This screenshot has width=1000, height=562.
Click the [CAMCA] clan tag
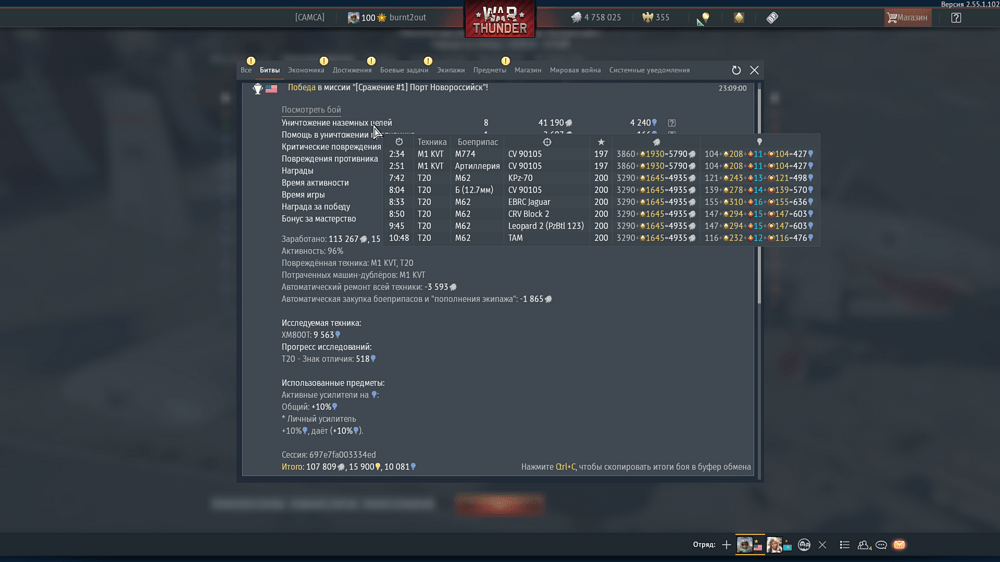(x=309, y=17)
